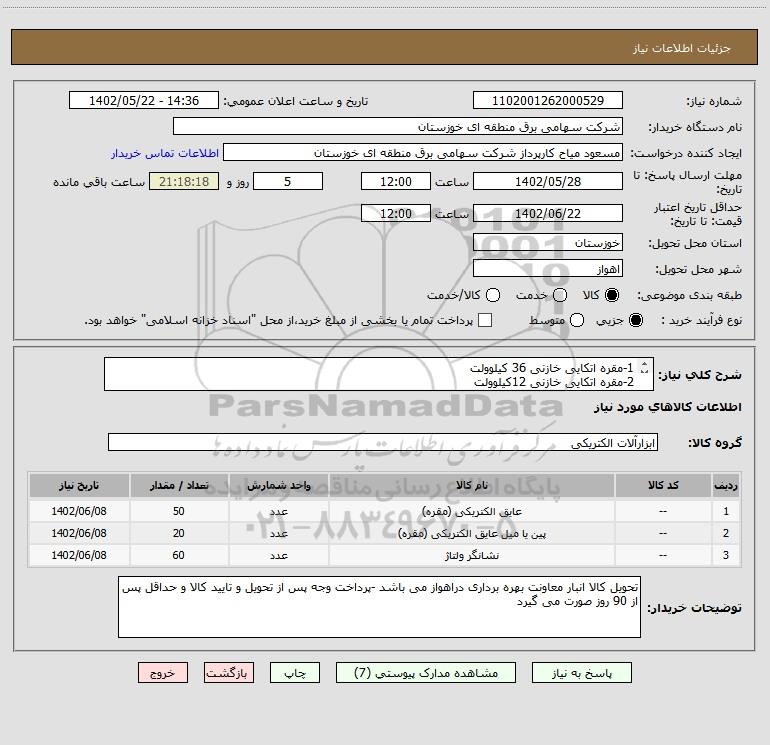Click row number 1 cell
Viewport: 770px width, 745px height.
click(x=726, y=511)
